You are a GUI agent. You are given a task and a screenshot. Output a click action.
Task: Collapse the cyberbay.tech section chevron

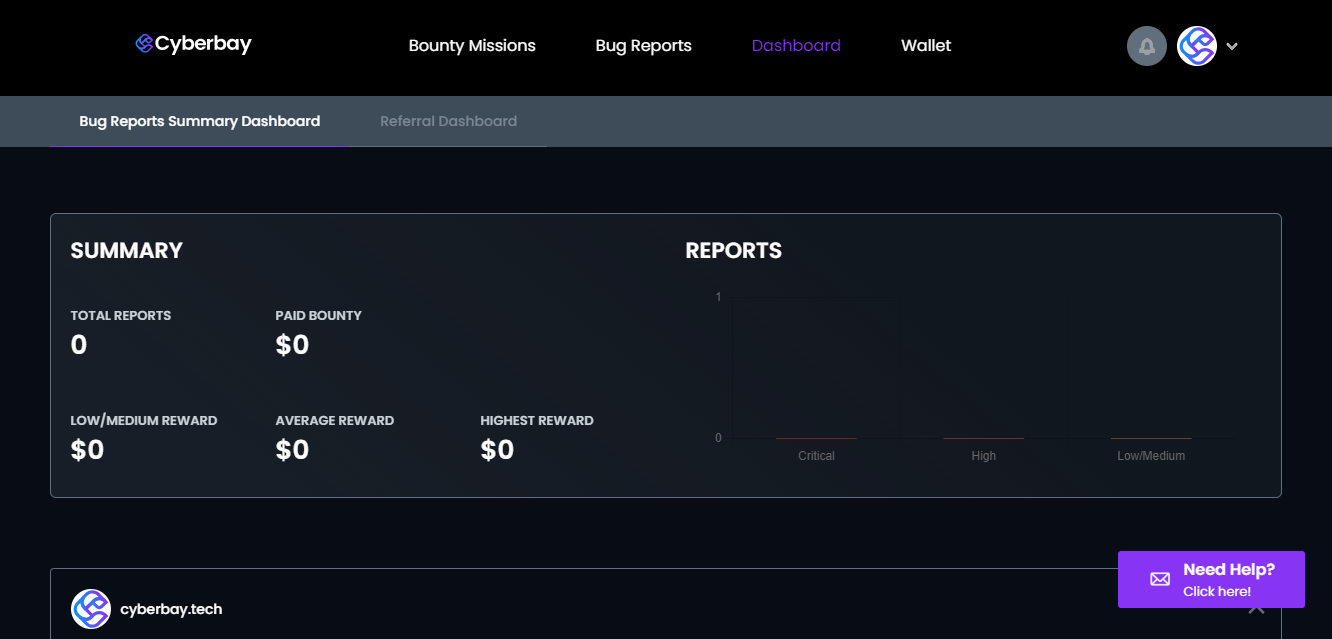click(1257, 608)
